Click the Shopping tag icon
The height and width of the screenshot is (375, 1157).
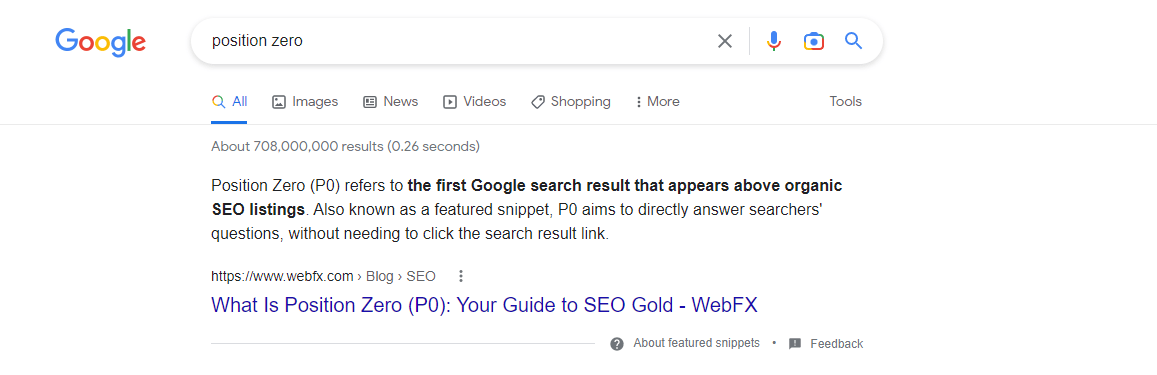[538, 102]
